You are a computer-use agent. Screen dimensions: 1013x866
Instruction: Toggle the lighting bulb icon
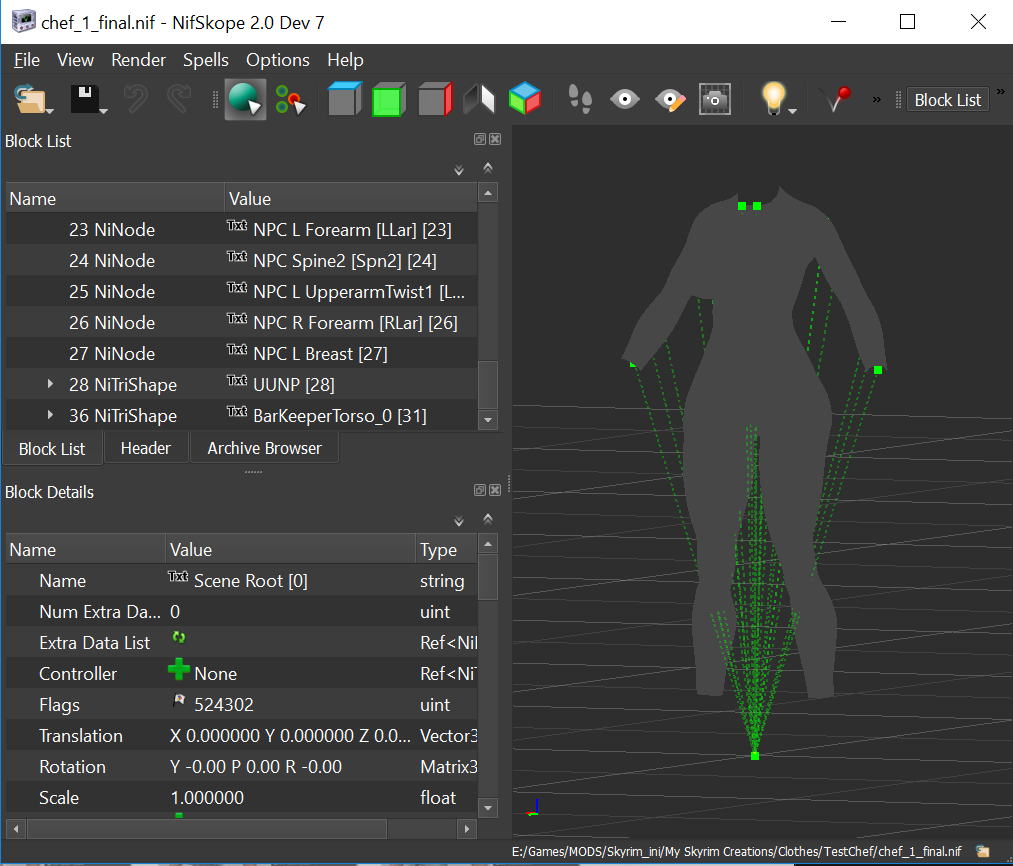pos(773,97)
